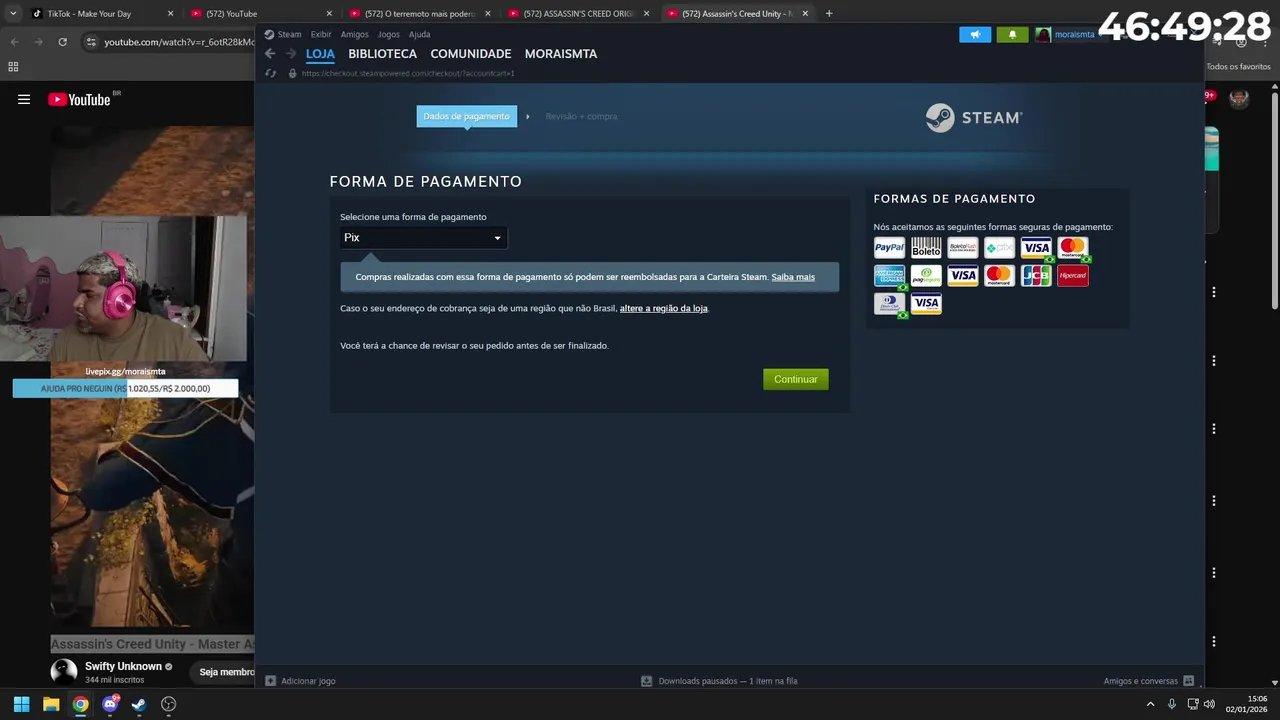Open Discord from the taskbar
Screen dimensions: 1280x720
point(110,704)
